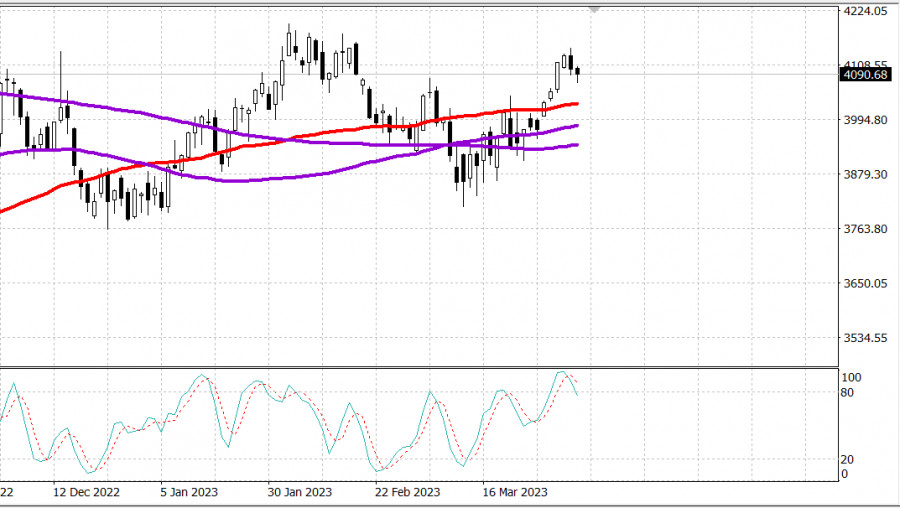Image resolution: width=900 pixels, height=508 pixels.
Task: Click the last black candlestick on chart
Action: coord(578,72)
